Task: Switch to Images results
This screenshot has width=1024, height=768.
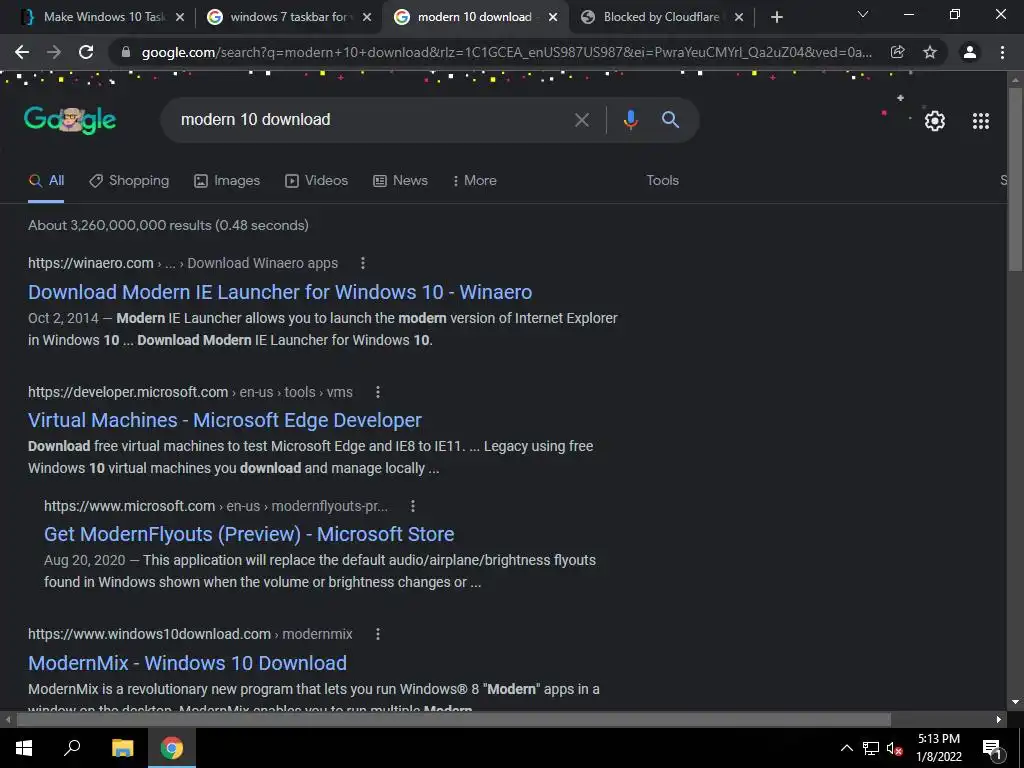Action: [227, 180]
